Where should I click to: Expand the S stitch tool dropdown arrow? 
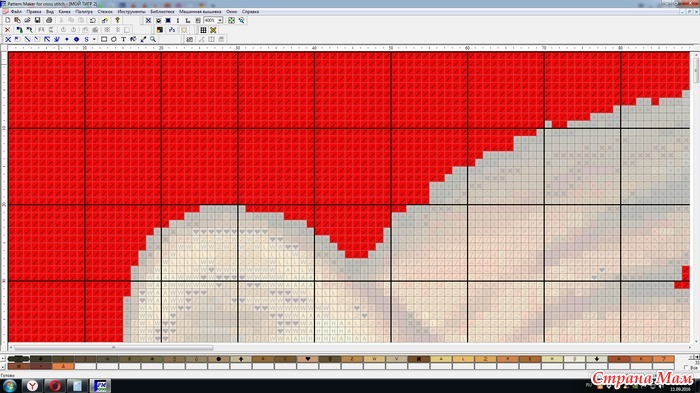pos(94,39)
